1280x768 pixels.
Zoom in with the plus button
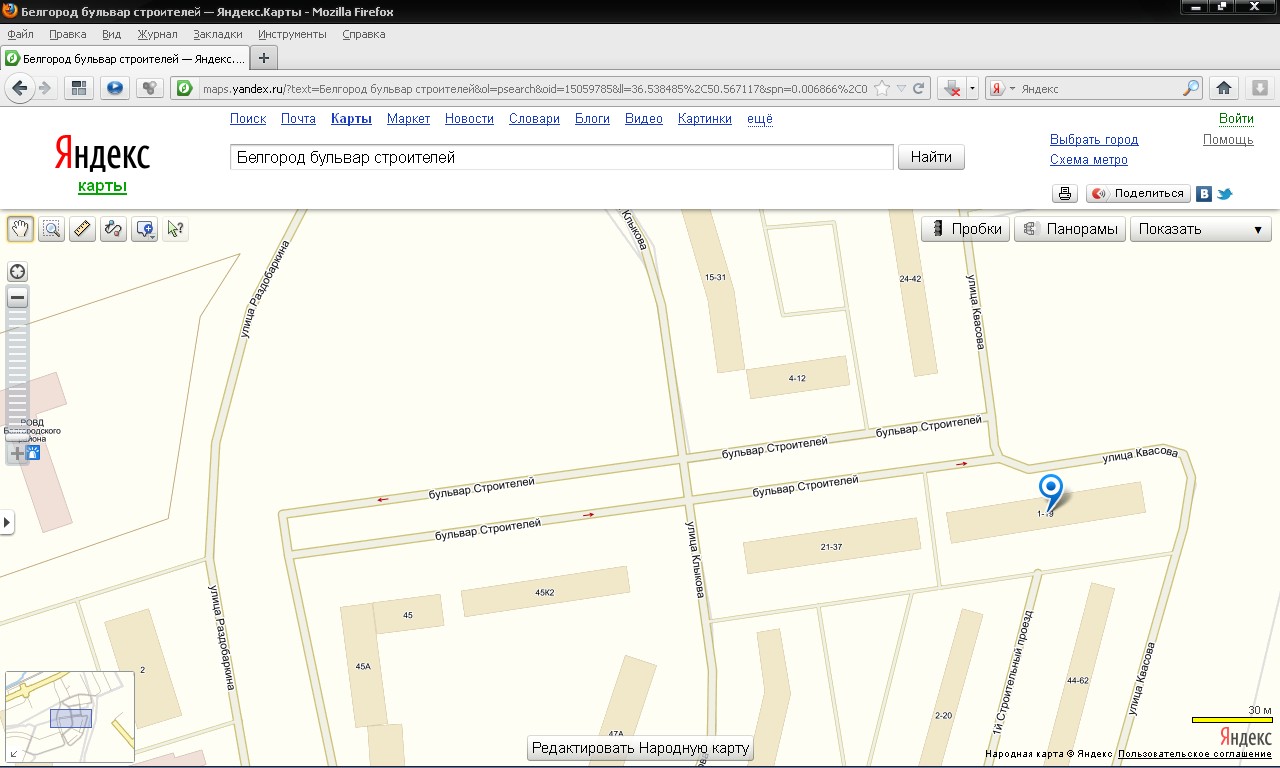pos(17,453)
